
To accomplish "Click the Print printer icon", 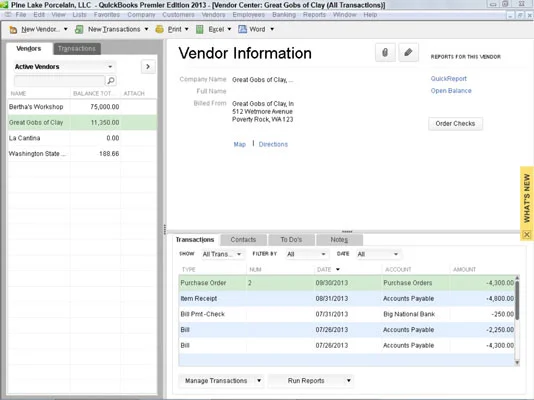I will point(159,30).
